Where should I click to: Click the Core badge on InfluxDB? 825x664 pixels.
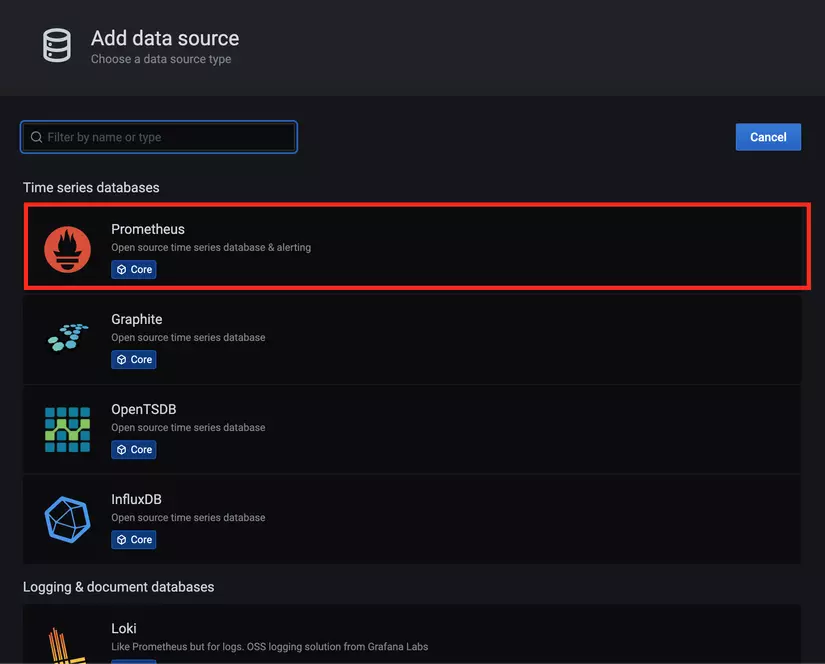point(133,539)
